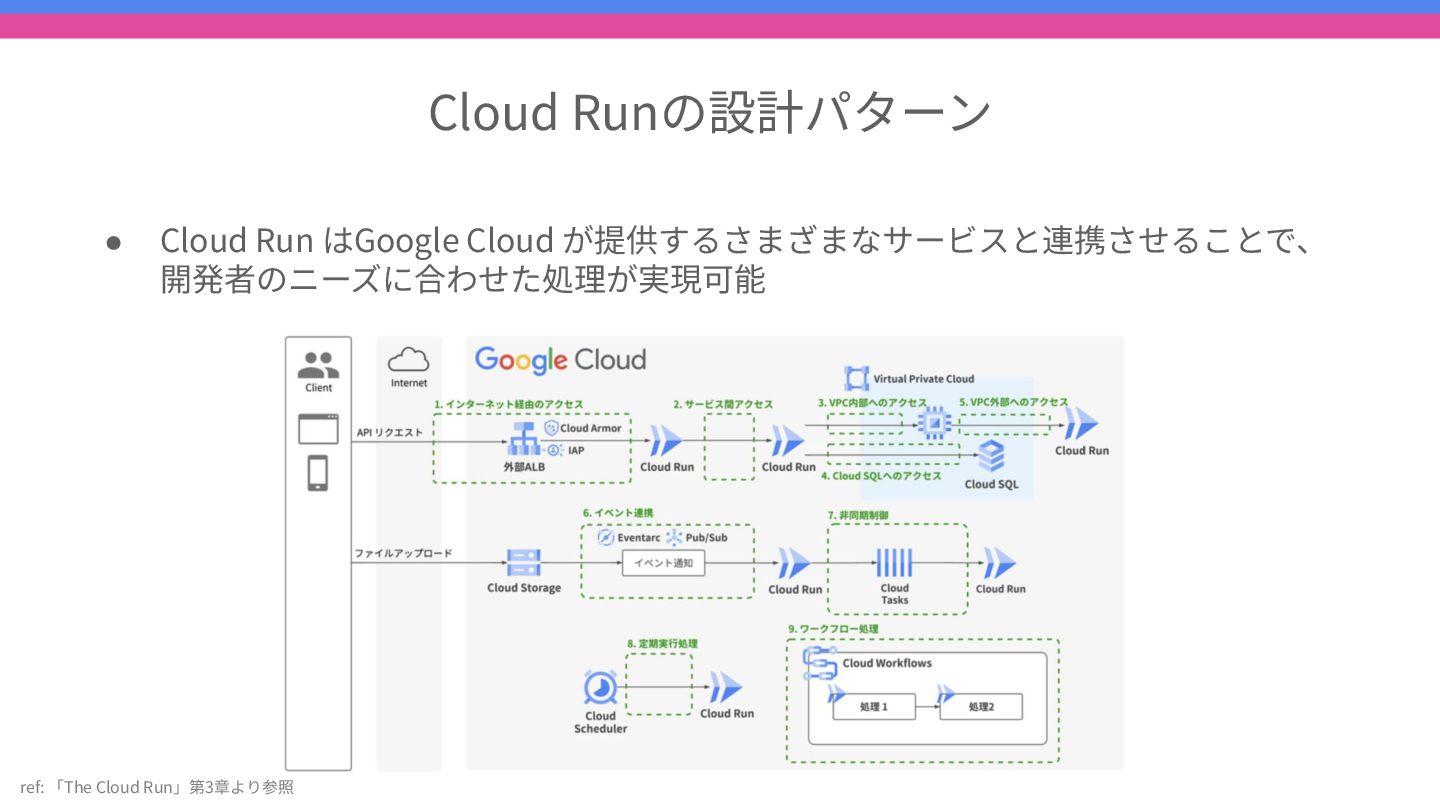
Task: Select the イベント通知 box
Action: pos(664,564)
